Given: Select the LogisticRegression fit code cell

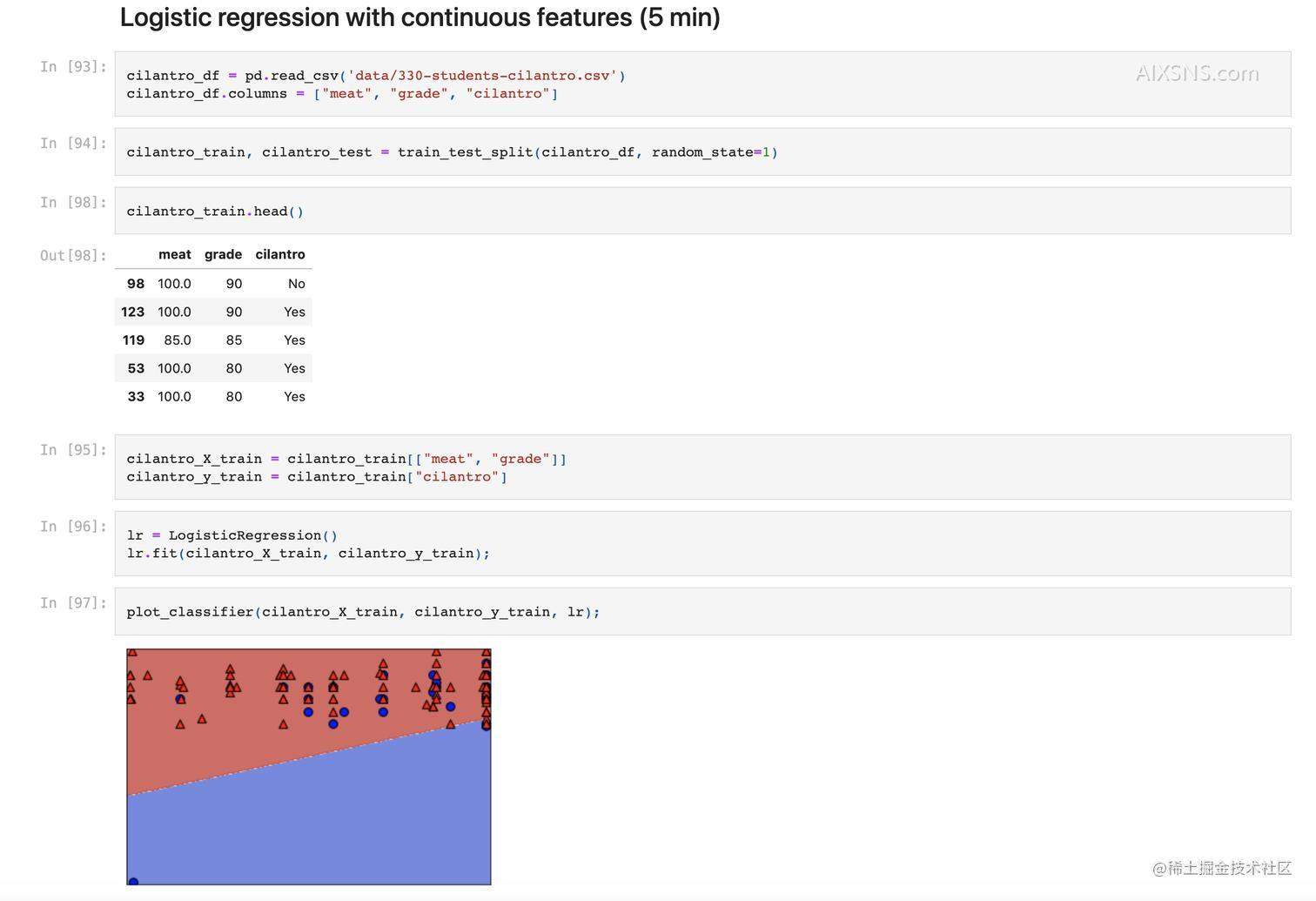Looking at the screenshot, I should click(x=702, y=544).
